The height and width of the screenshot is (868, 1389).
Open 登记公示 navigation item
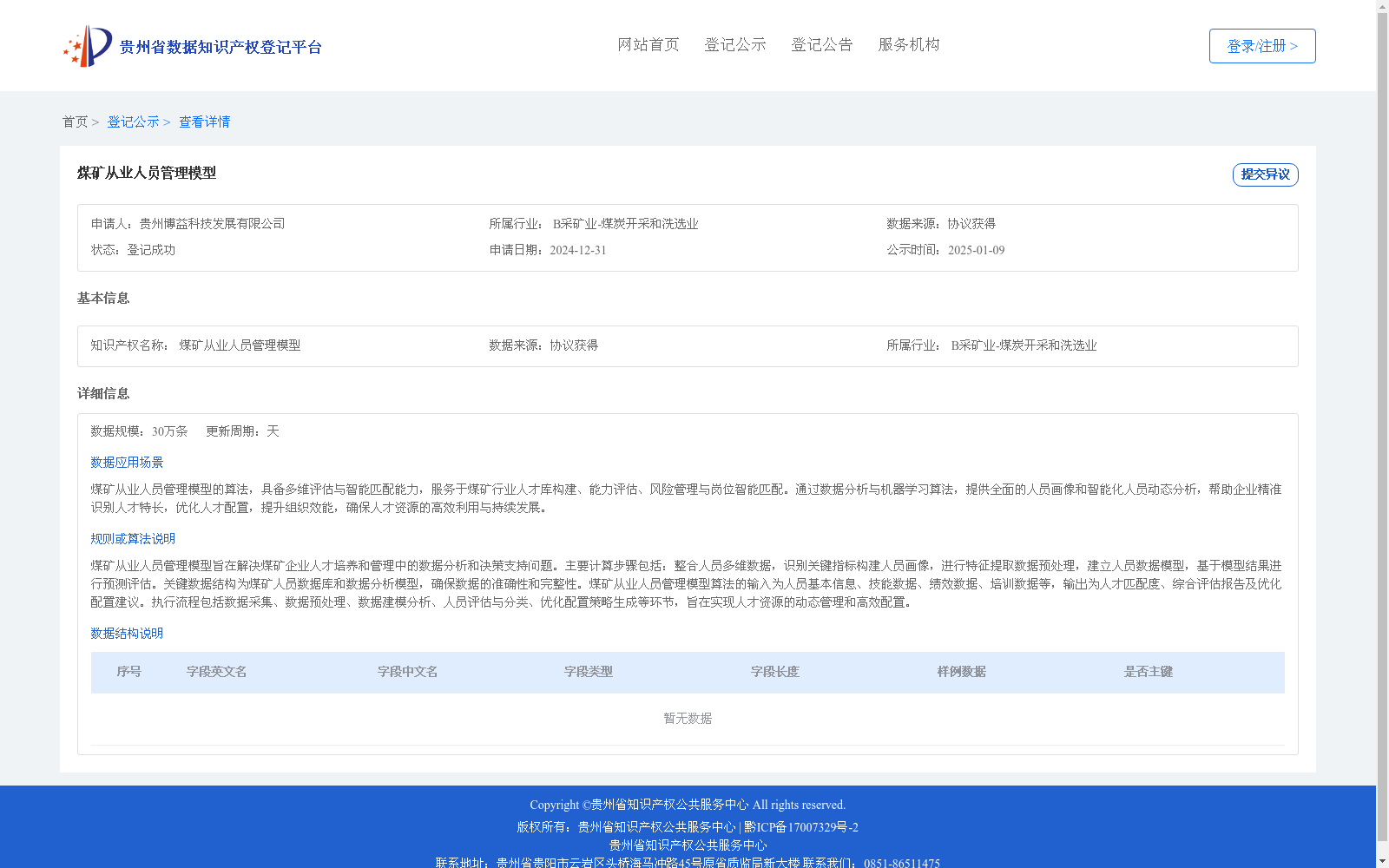(735, 44)
